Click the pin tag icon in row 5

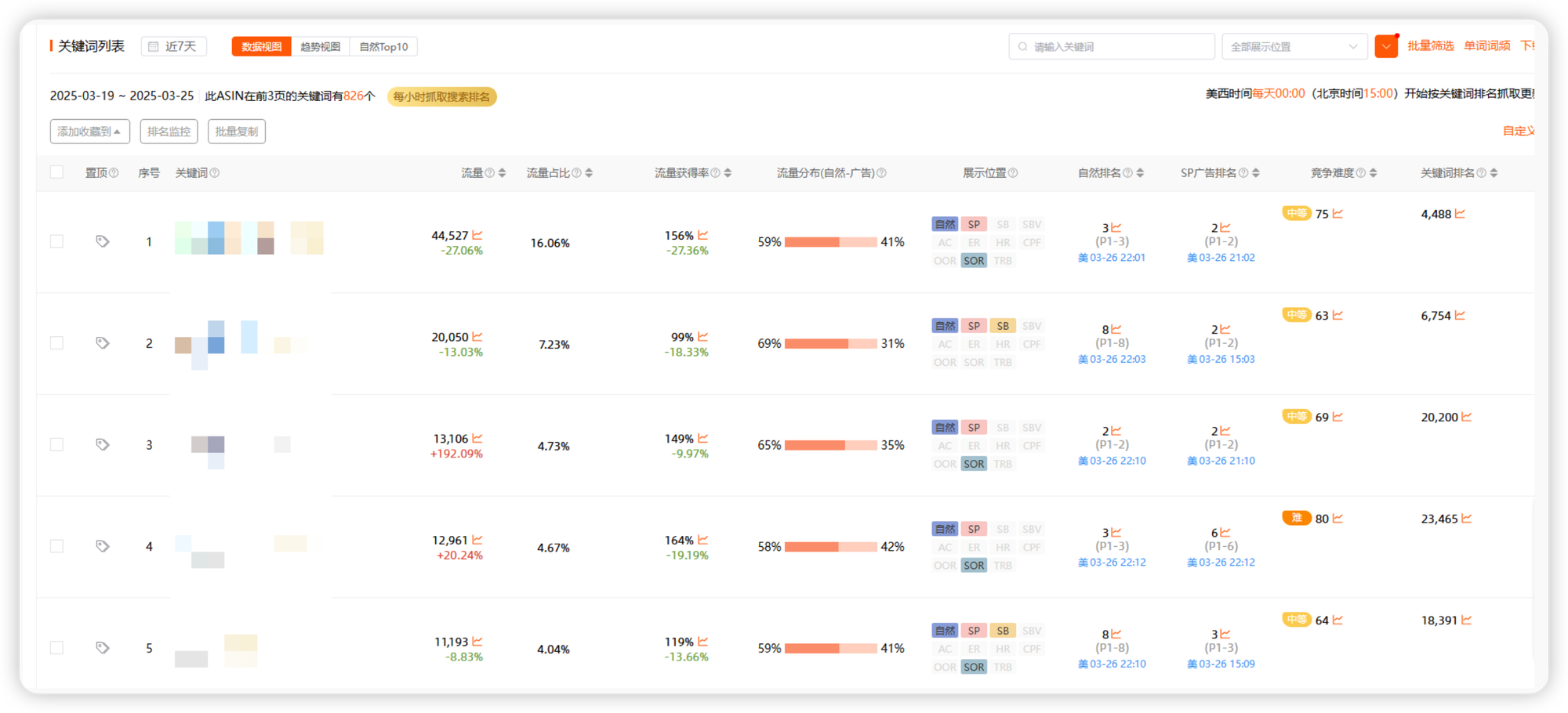coord(102,648)
